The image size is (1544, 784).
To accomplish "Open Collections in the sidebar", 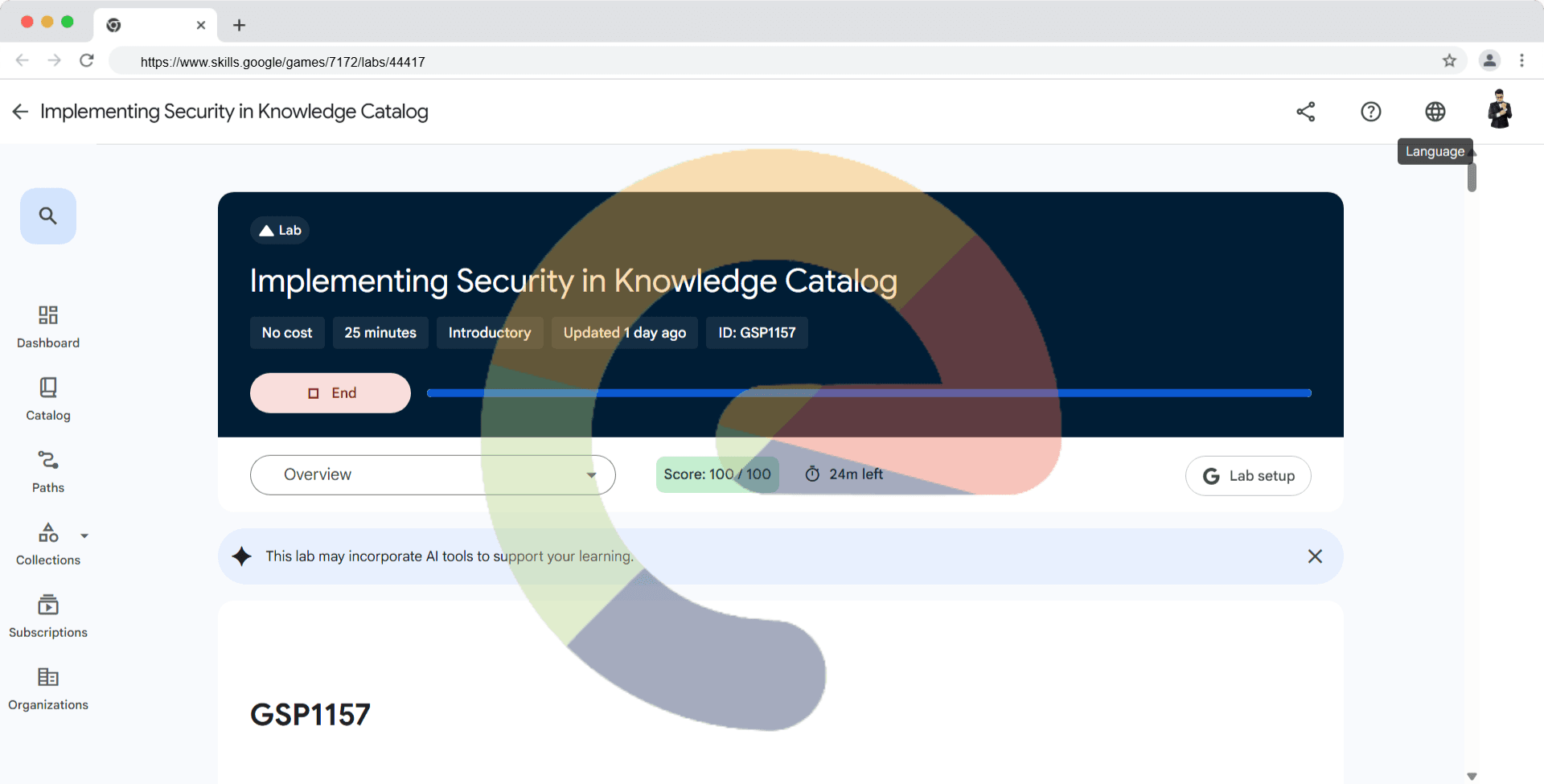I will click(x=48, y=544).
